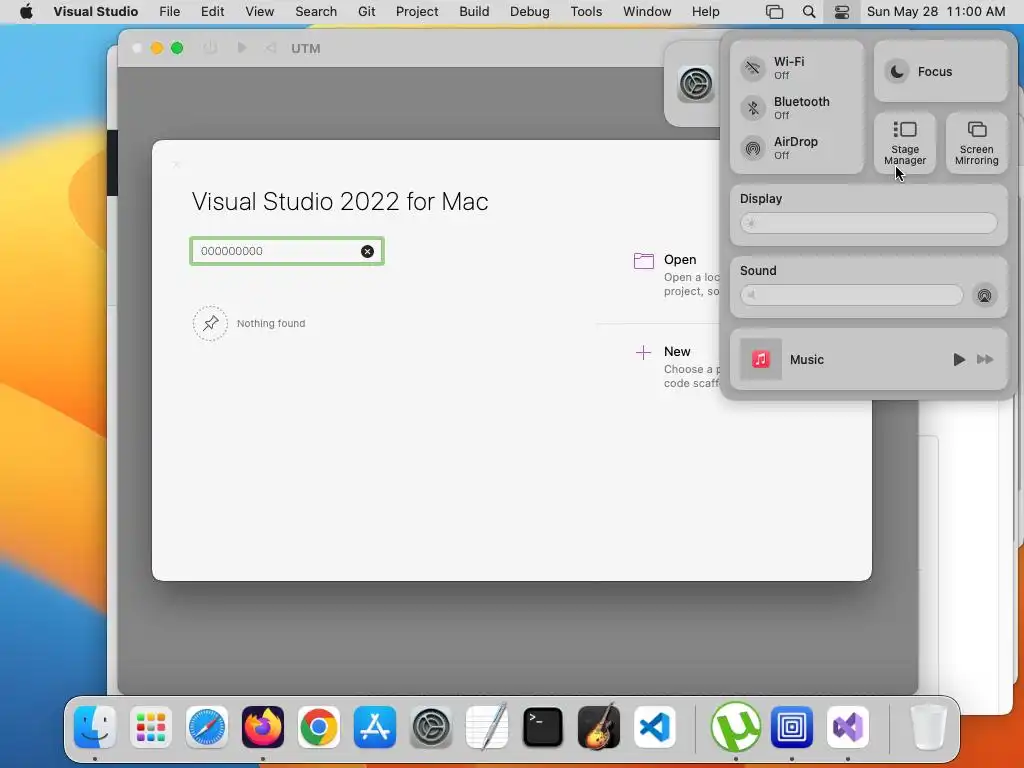Open the Visual Studio application menu
1024x768 pixels.
click(x=95, y=12)
